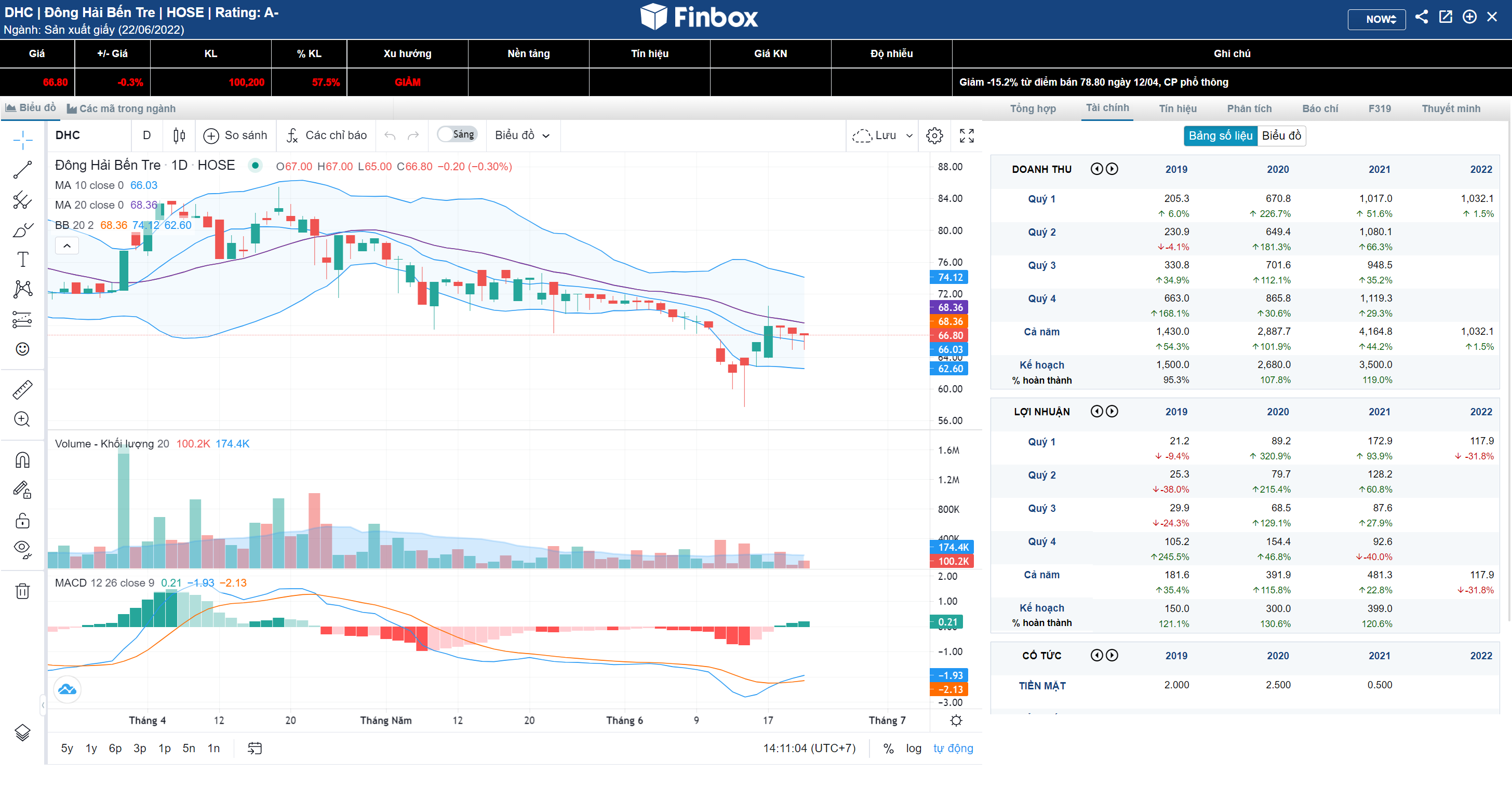Open the F319 tab
This screenshot has width=1512, height=788.
pos(1380,108)
